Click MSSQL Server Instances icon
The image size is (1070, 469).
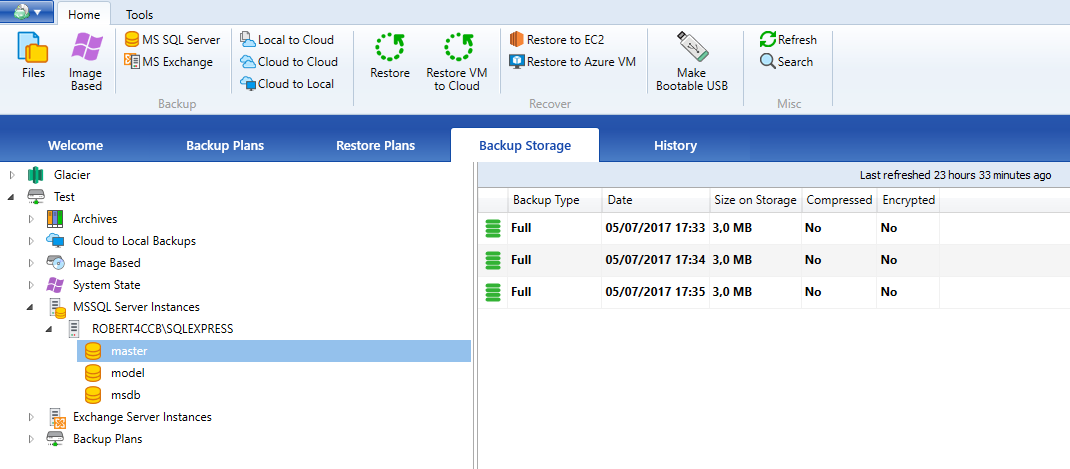57,308
